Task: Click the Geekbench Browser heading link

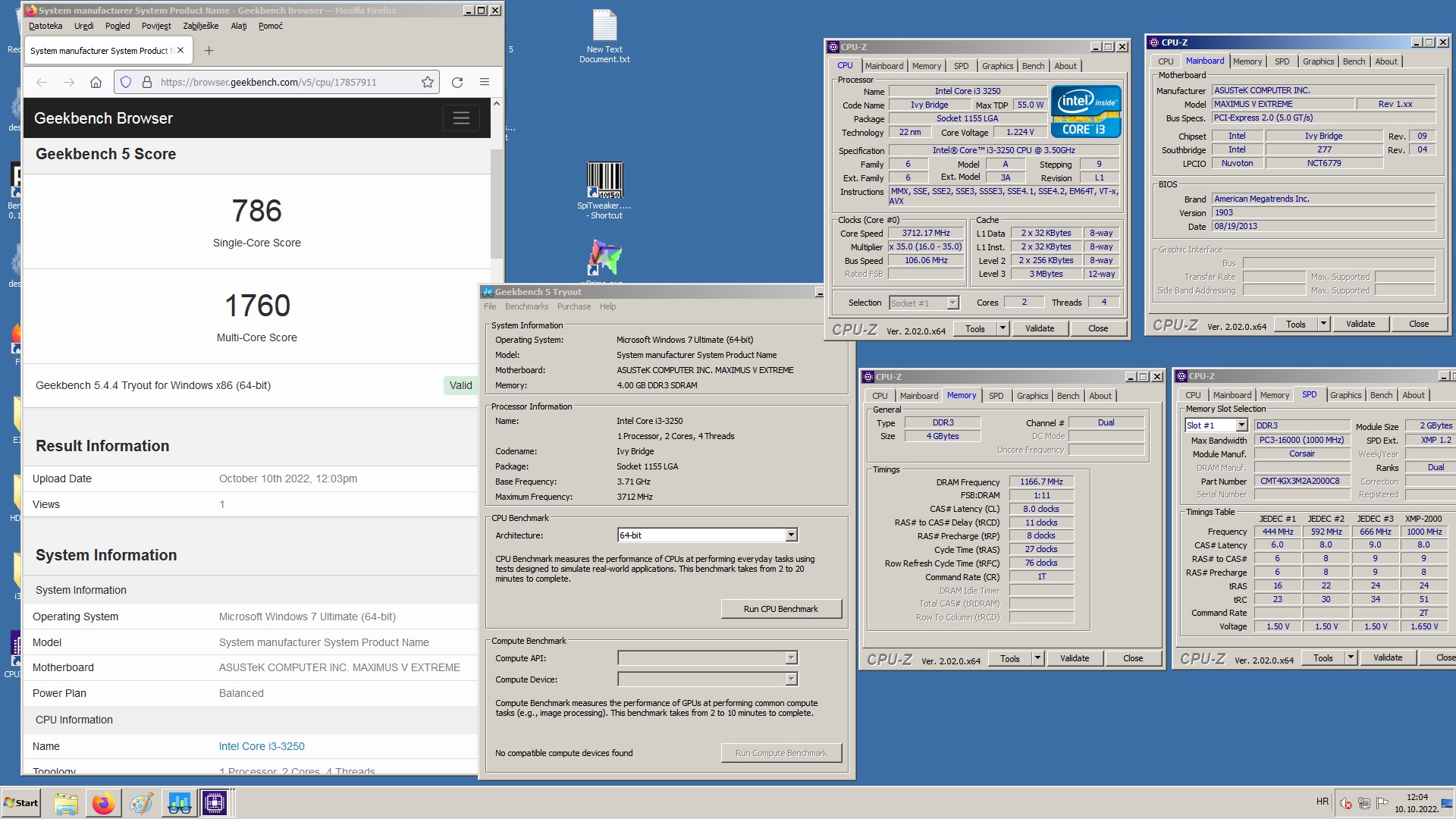Action: (x=103, y=118)
